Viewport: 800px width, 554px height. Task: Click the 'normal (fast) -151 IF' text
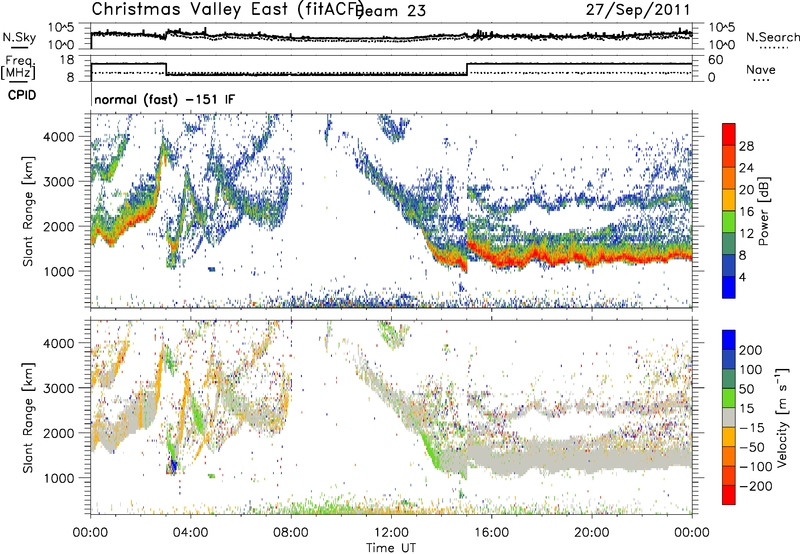pos(165,99)
